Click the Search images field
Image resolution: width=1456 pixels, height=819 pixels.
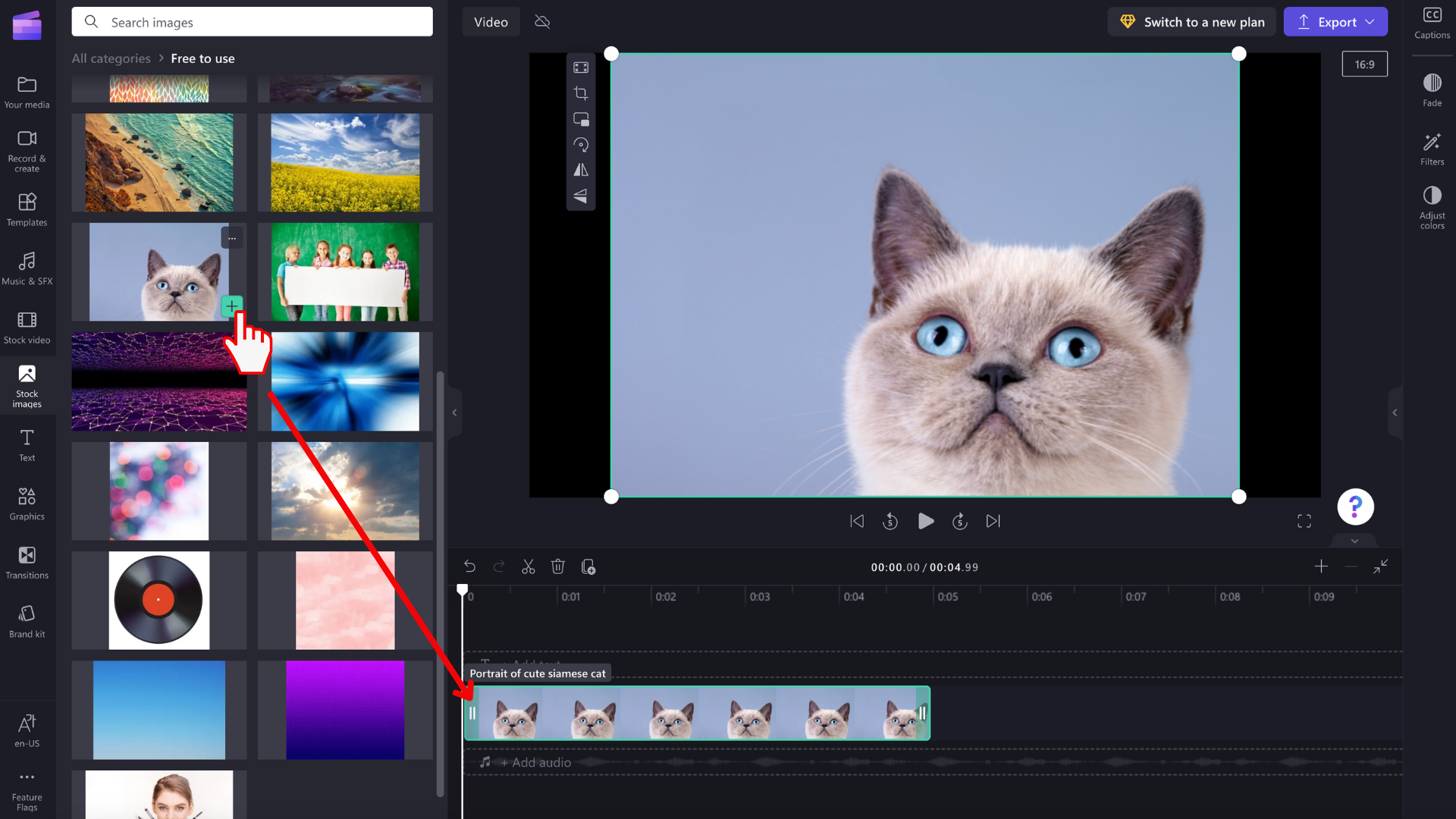[x=252, y=22]
